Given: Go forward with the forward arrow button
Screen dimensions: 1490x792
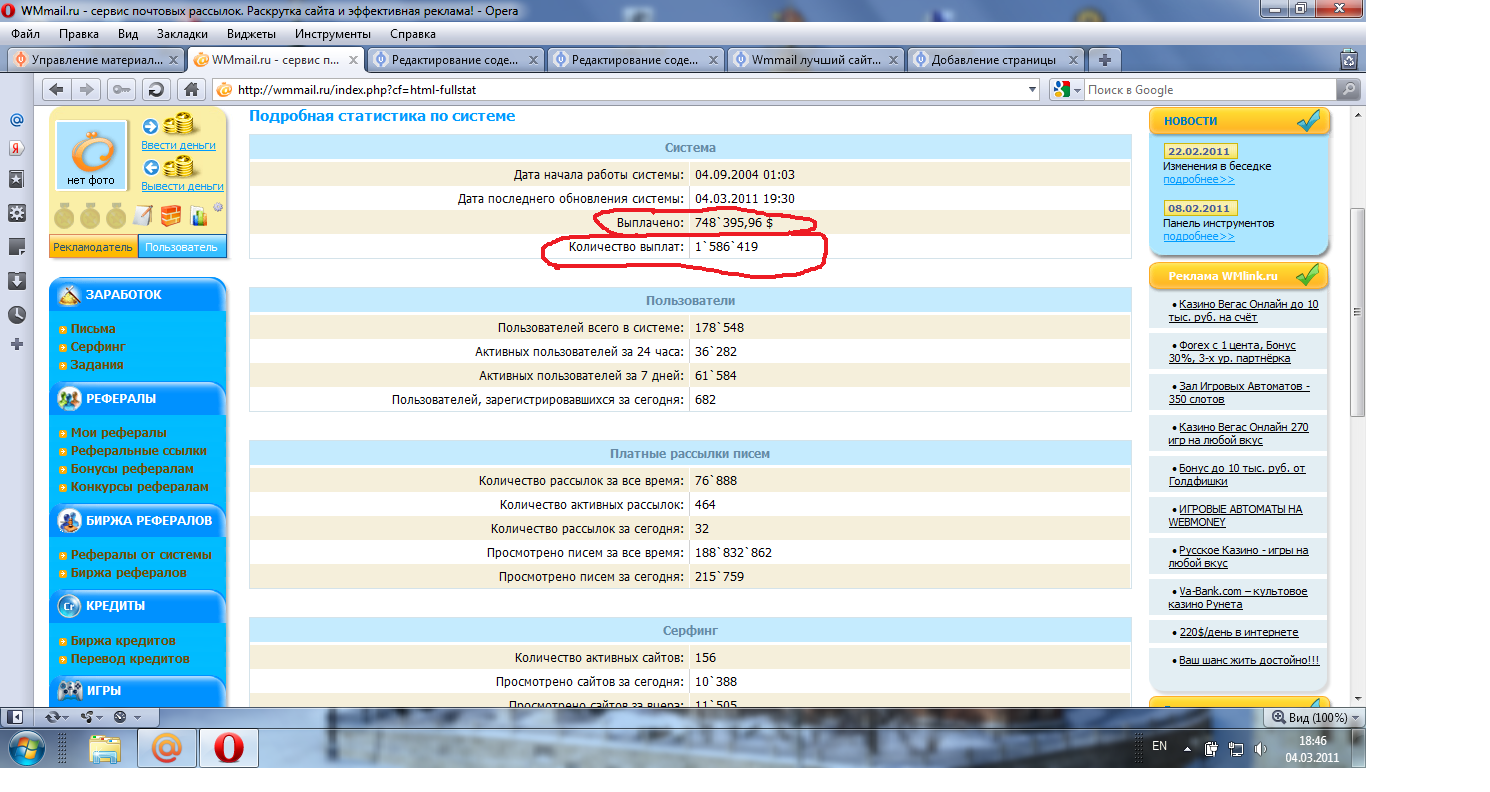Looking at the screenshot, I should click(87, 90).
